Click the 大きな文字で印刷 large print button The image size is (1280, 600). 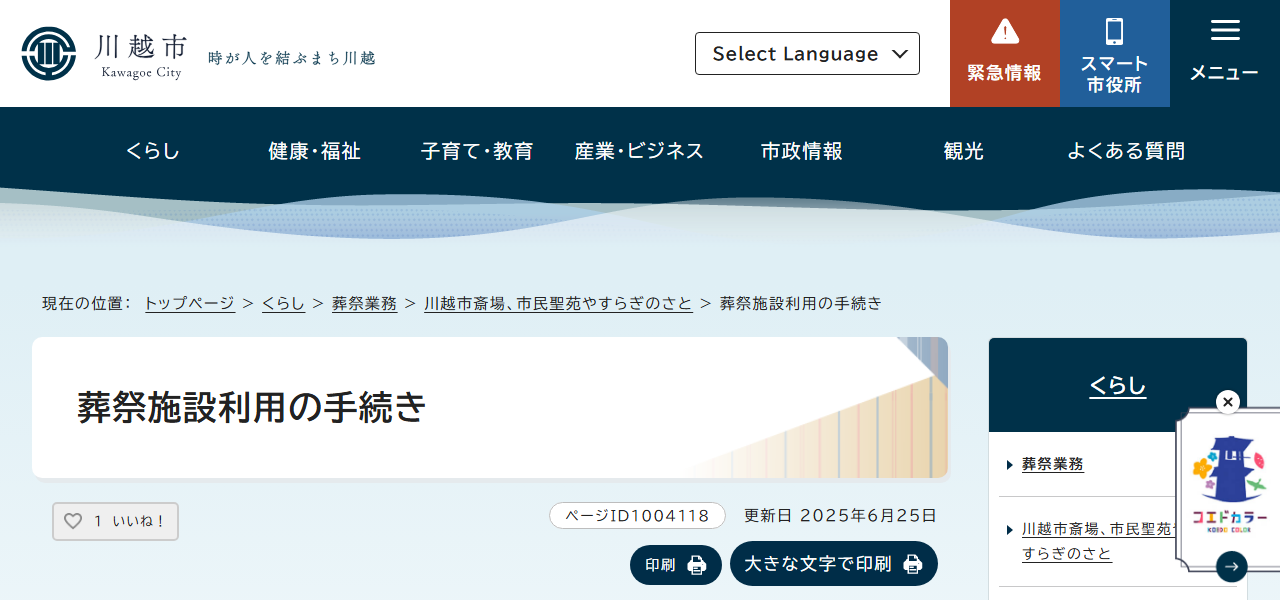[x=834, y=564]
